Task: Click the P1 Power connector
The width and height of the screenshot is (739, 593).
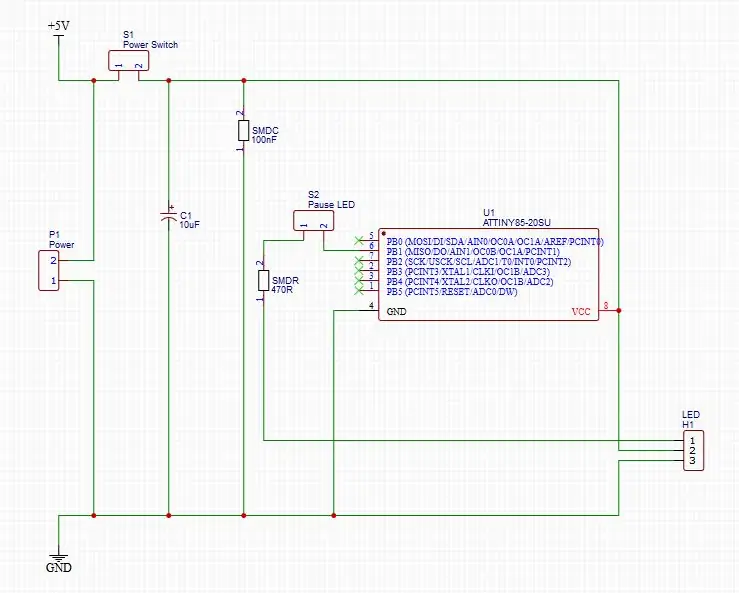Action: tap(49, 271)
